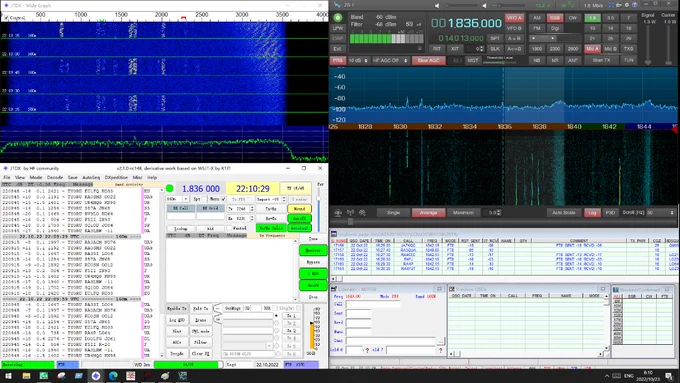Click the small round icon below the S-meter bar
Screen dimensions: 680x383
420,49
